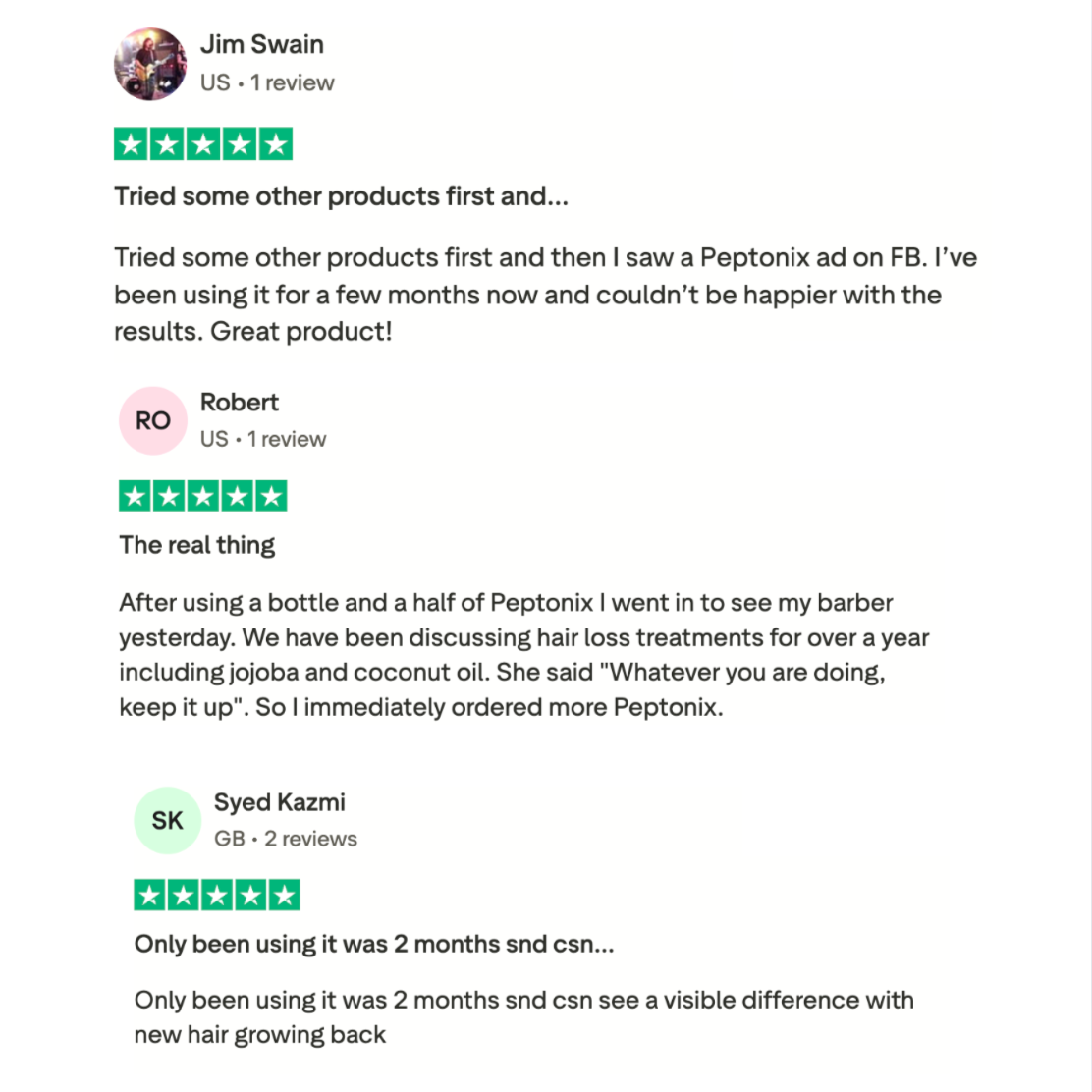Screen dimensions: 1092x1092
Task: Click the last star in Syed Kazmi's rating
Action: pos(284,895)
